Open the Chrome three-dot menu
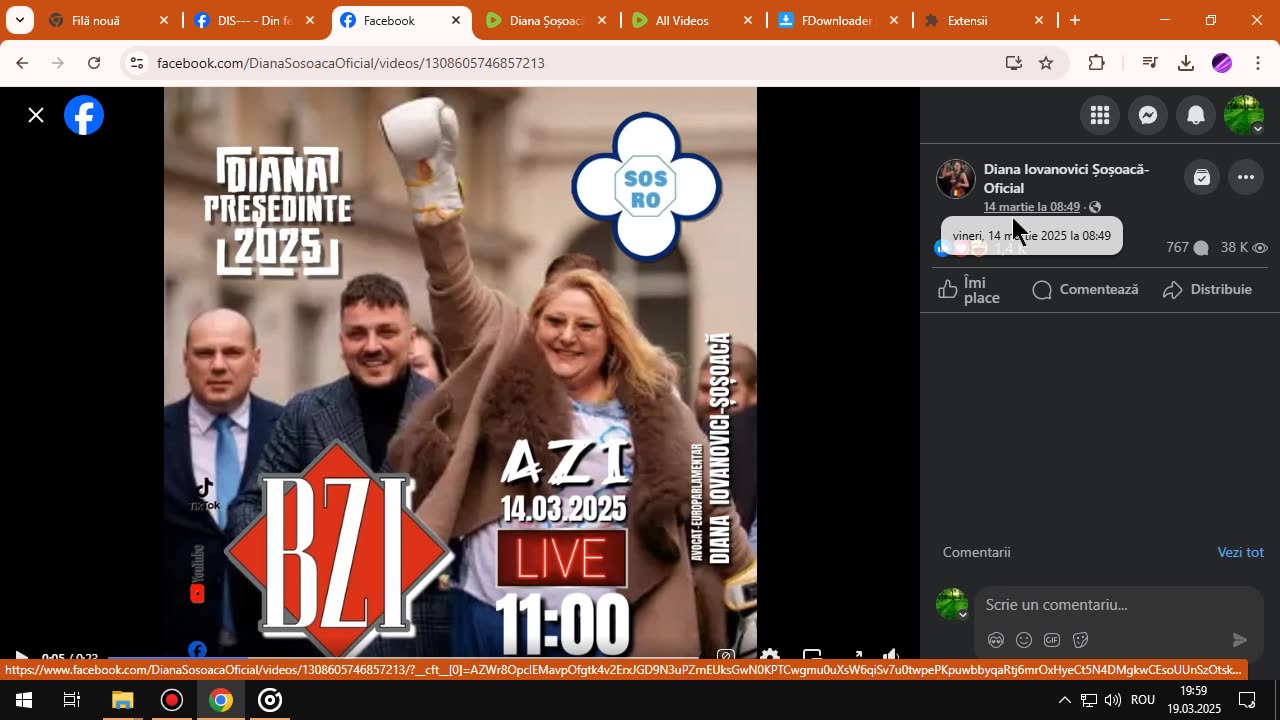Screen dimensions: 1280x720 1258,63
